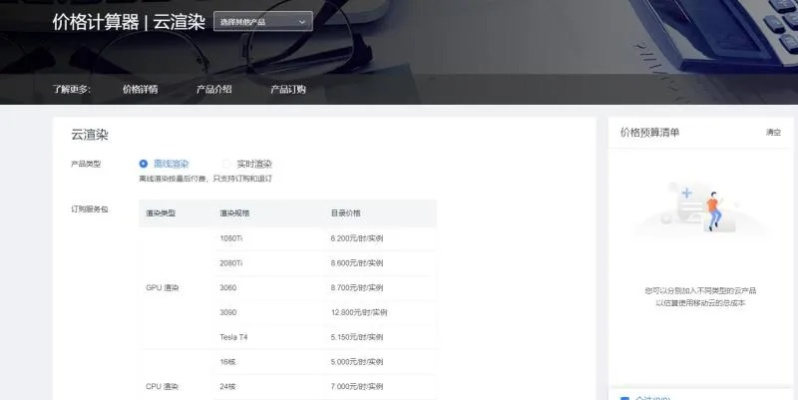The image size is (798, 400).
Task: Select the 实时渲染 radio button
Action: (228, 164)
